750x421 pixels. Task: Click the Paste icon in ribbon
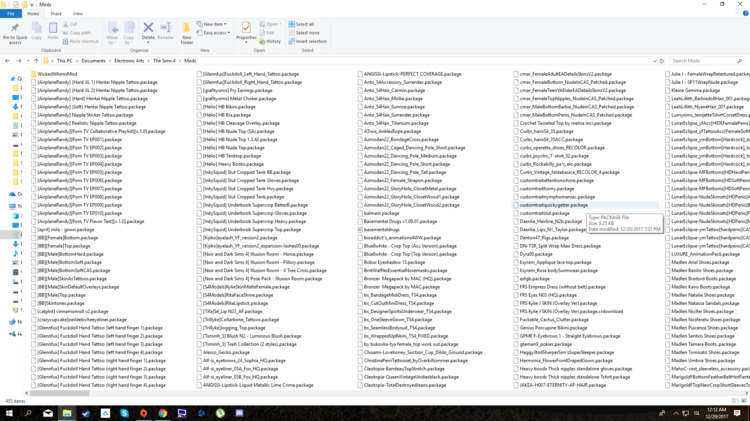53,31
